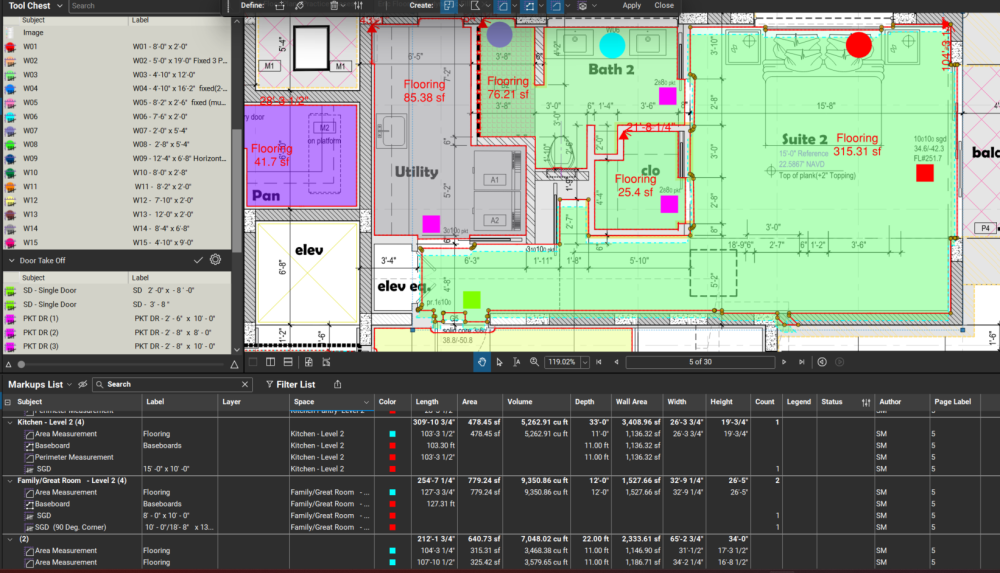The height and width of the screenshot is (573, 1000).
Task: Click the unsplit view icon
Action: click(x=327, y=362)
